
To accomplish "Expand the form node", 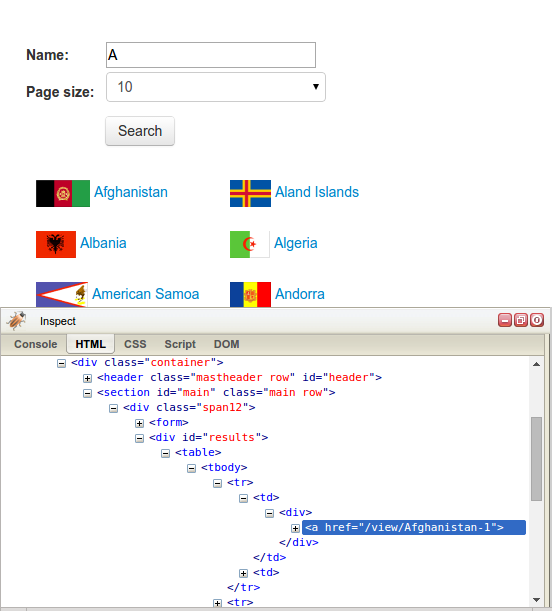I will coord(139,423).
